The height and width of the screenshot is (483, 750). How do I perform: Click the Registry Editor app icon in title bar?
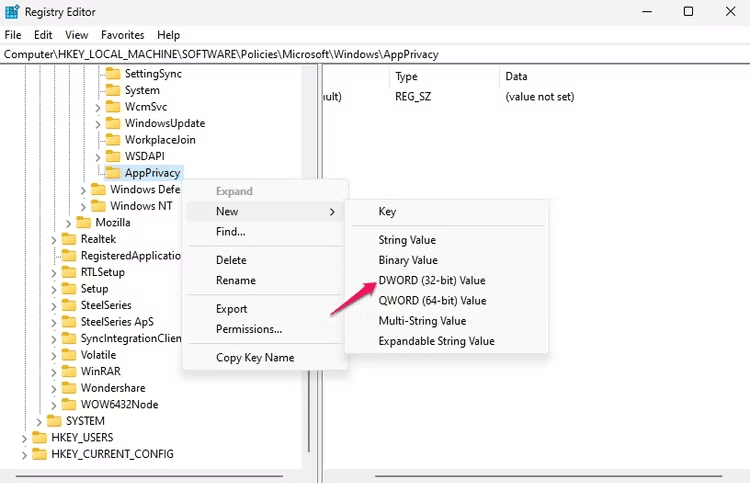[11, 12]
